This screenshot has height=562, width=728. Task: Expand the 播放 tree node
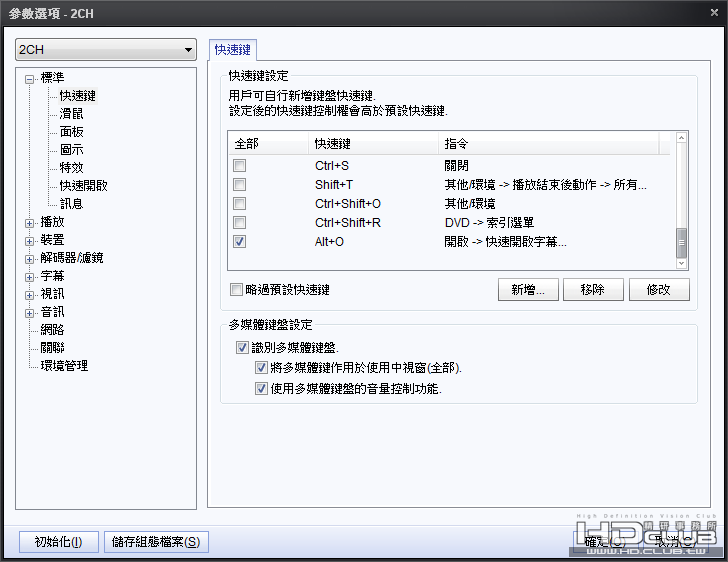[29, 223]
